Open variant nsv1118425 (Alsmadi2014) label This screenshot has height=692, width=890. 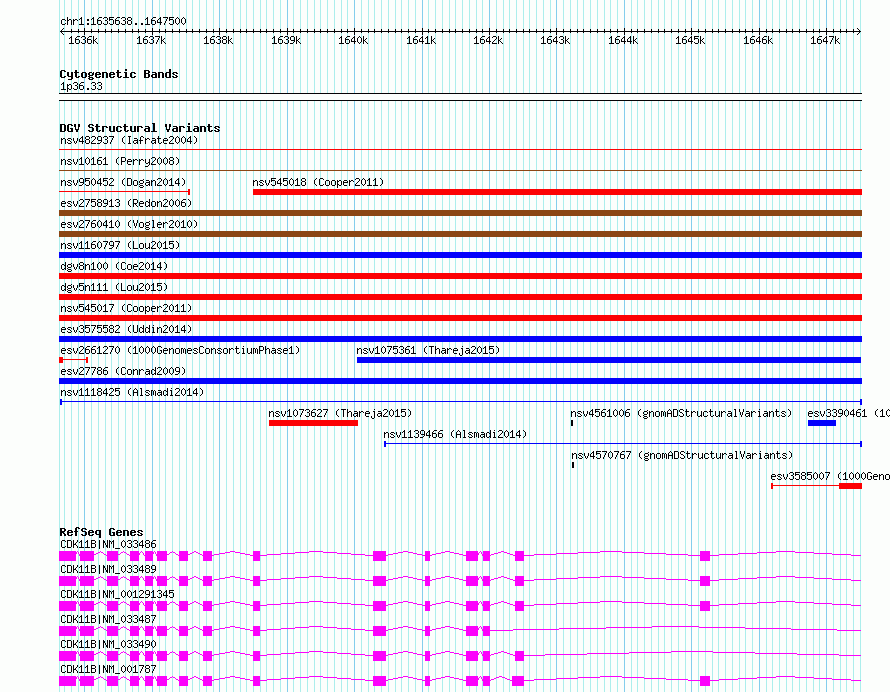point(132,392)
